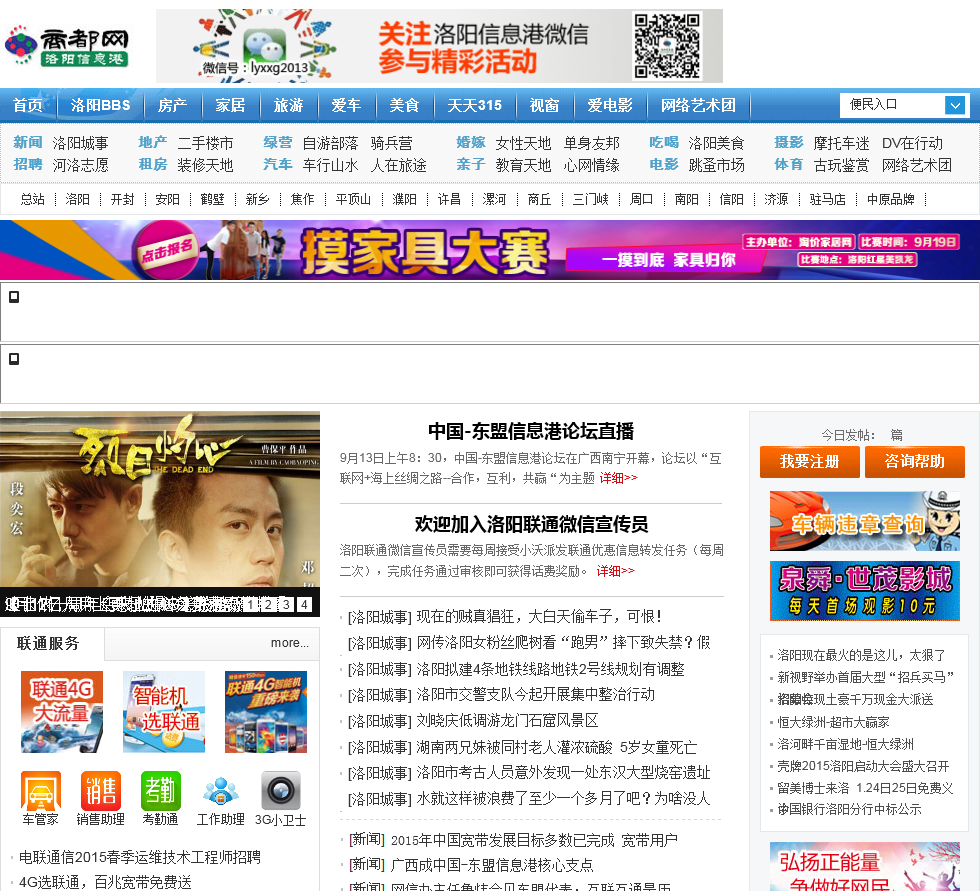This screenshot has height=891, width=980.
Task: Open headline 中国-东盟信息港论坛直播
Action: coord(531,431)
